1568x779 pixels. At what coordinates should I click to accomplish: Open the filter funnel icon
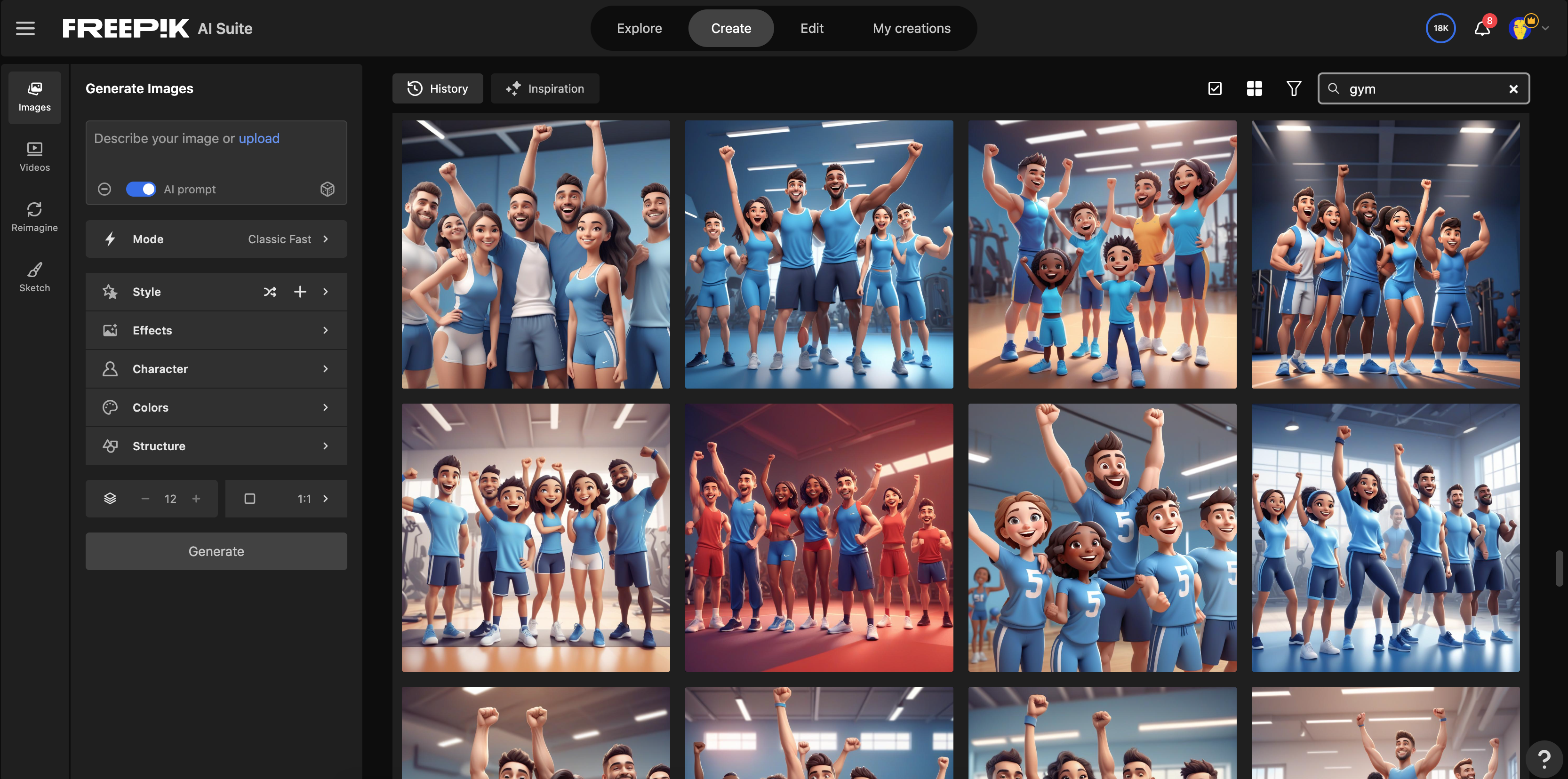pos(1294,89)
